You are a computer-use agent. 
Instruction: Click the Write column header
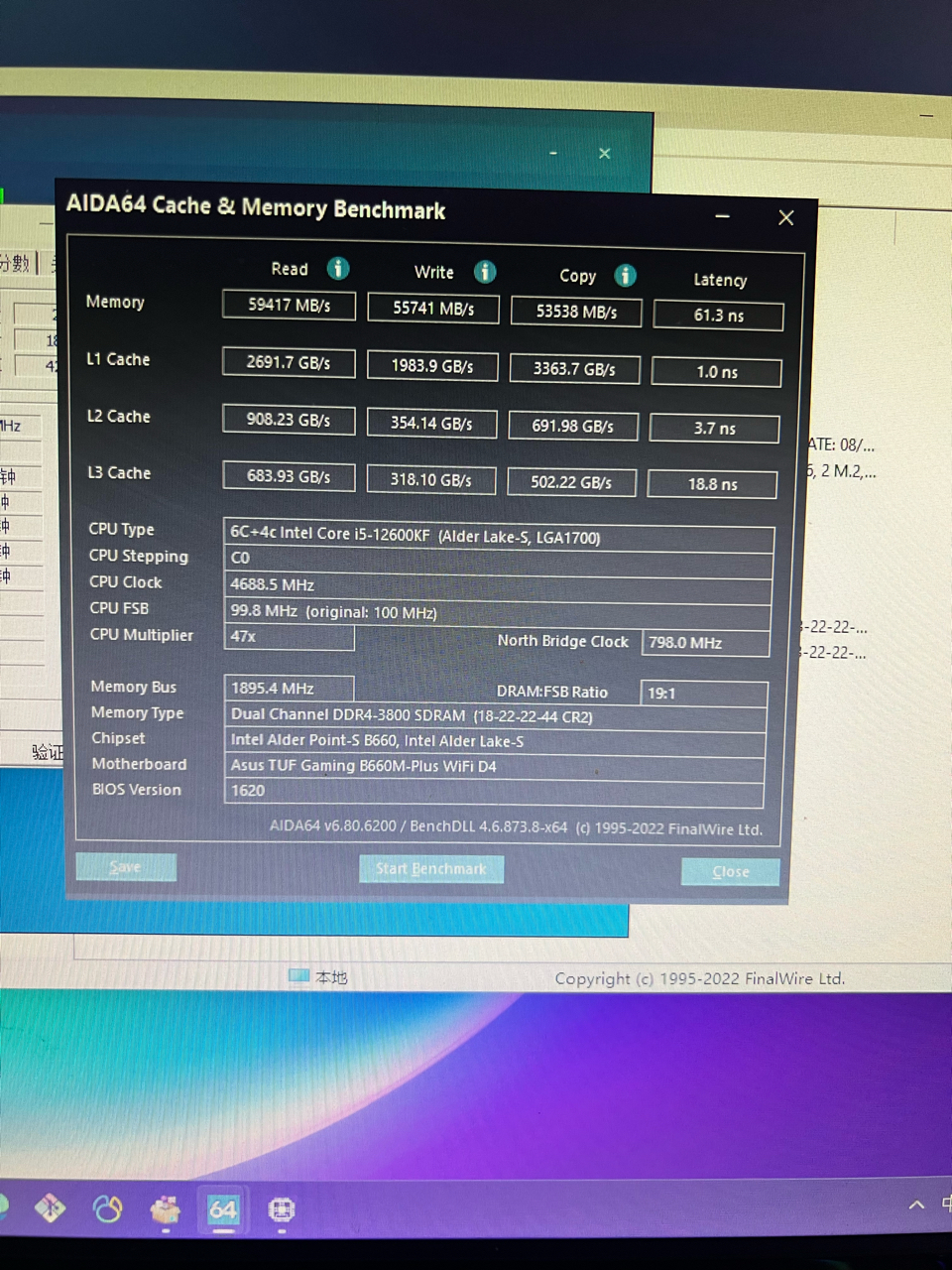point(434,272)
